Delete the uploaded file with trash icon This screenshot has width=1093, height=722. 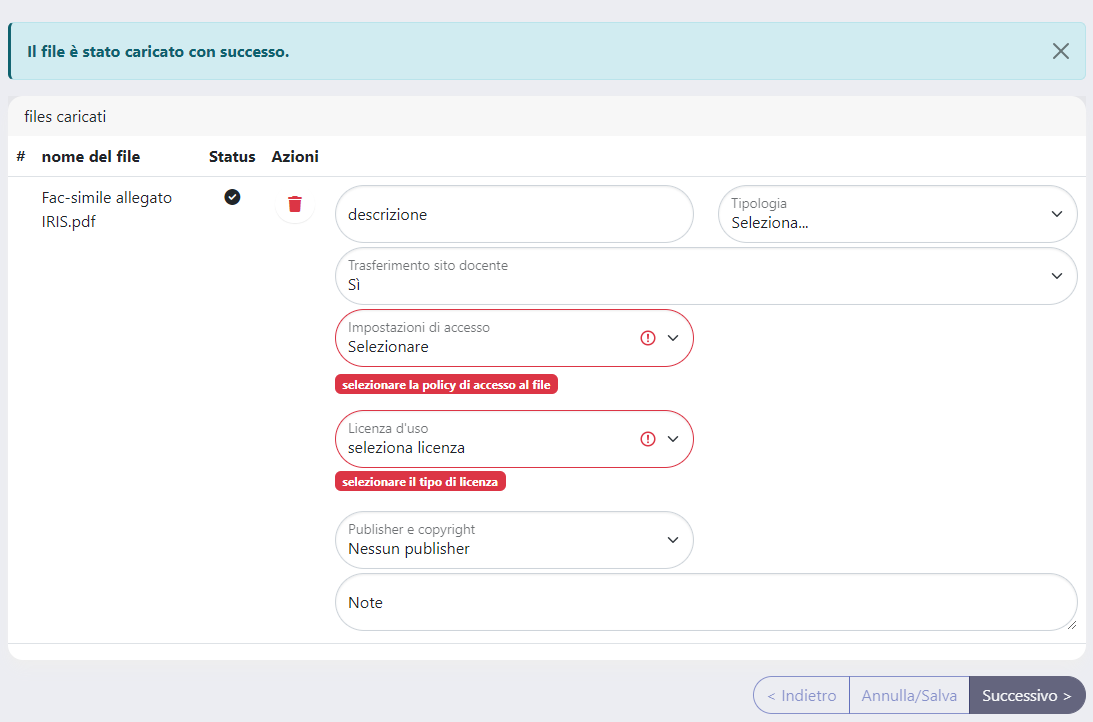[294, 204]
